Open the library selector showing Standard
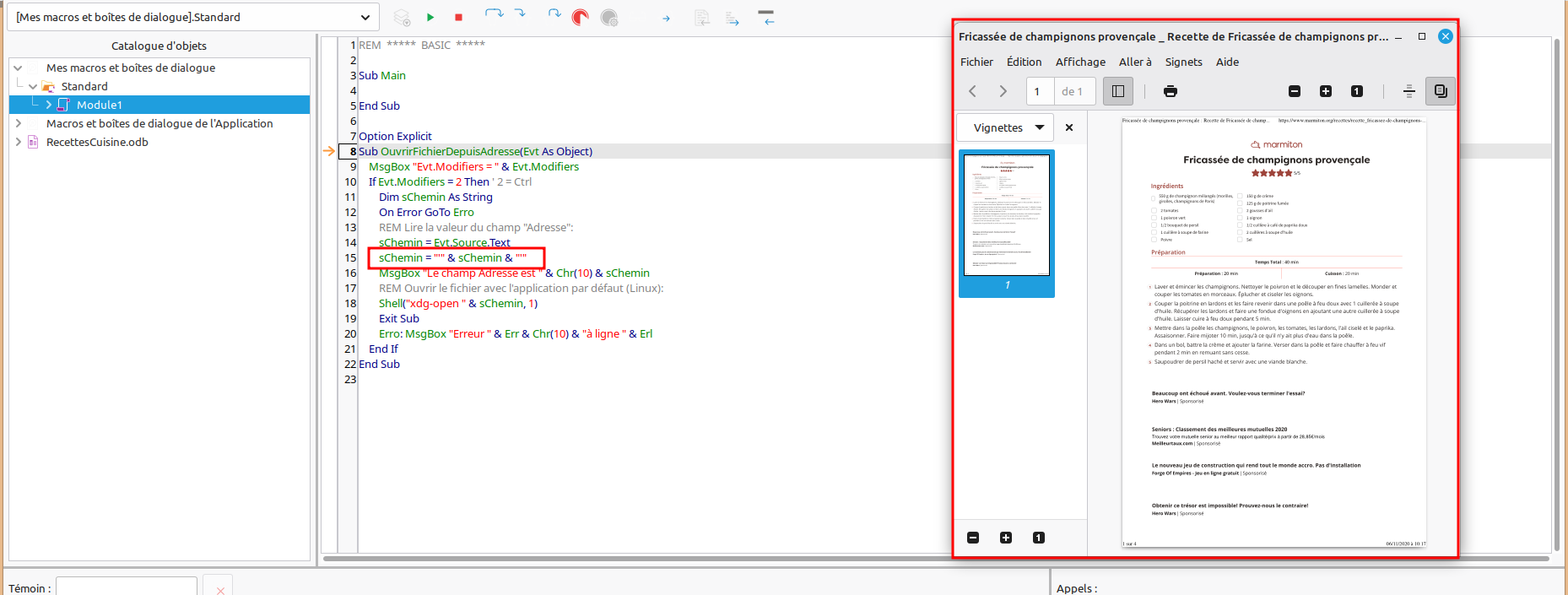This screenshot has height=595, width=1568. pyautogui.click(x=193, y=17)
